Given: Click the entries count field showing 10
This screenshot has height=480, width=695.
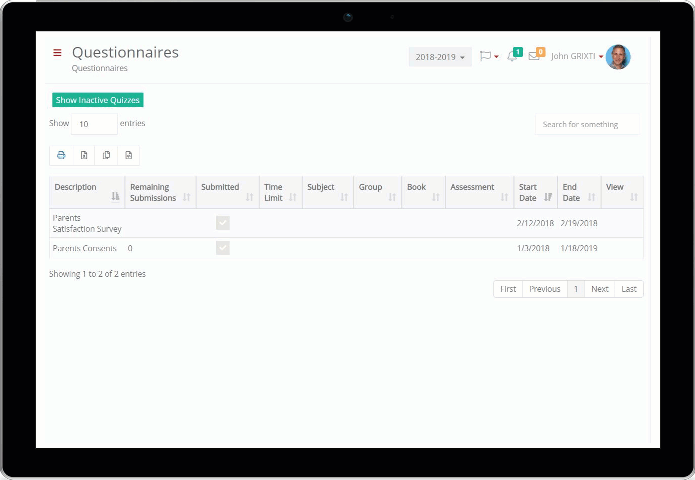Looking at the screenshot, I should (94, 124).
